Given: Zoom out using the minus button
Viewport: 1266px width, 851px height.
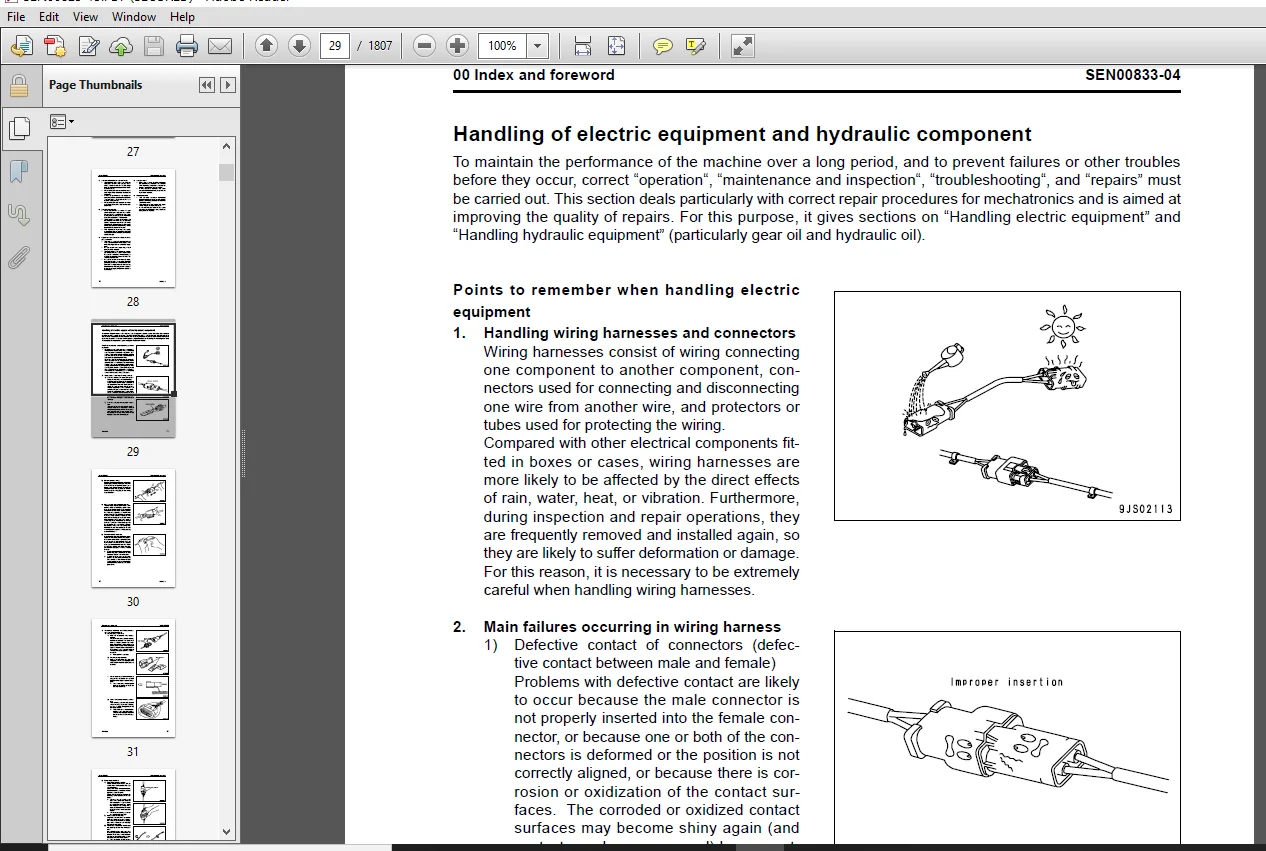Looking at the screenshot, I should tap(424, 46).
